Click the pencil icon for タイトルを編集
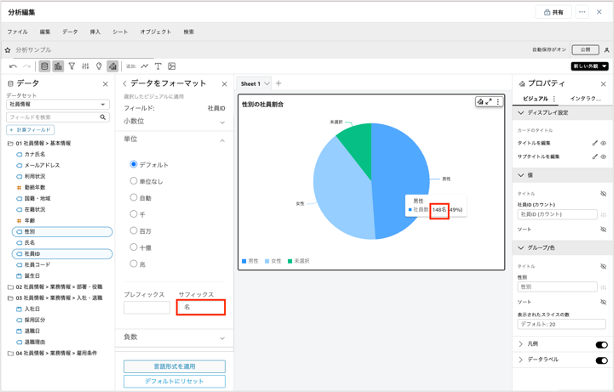Image resolution: width=614 pixels, height=392 pixels. pyautogui.click(x=595, y=143)
